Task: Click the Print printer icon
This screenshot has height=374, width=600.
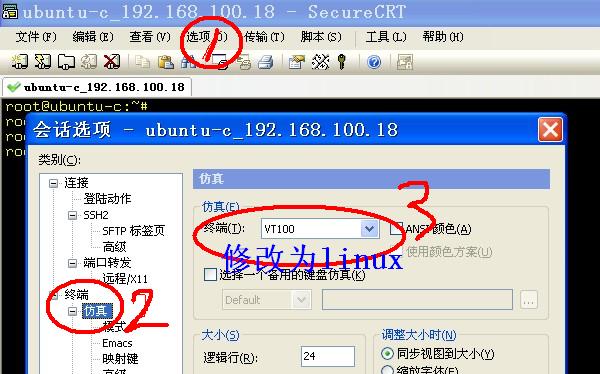Action: click(266, 62)
